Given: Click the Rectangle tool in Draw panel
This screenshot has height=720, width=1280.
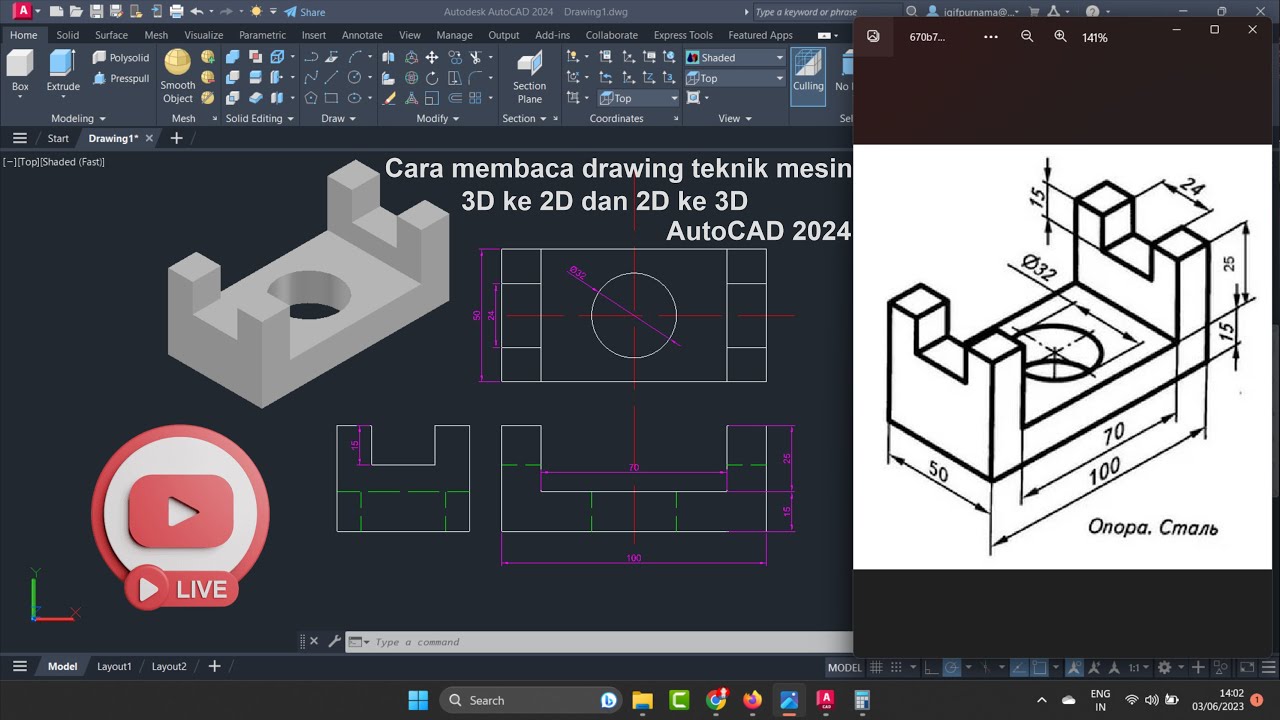Looking at the screenshot, I should tap(331, 98).
